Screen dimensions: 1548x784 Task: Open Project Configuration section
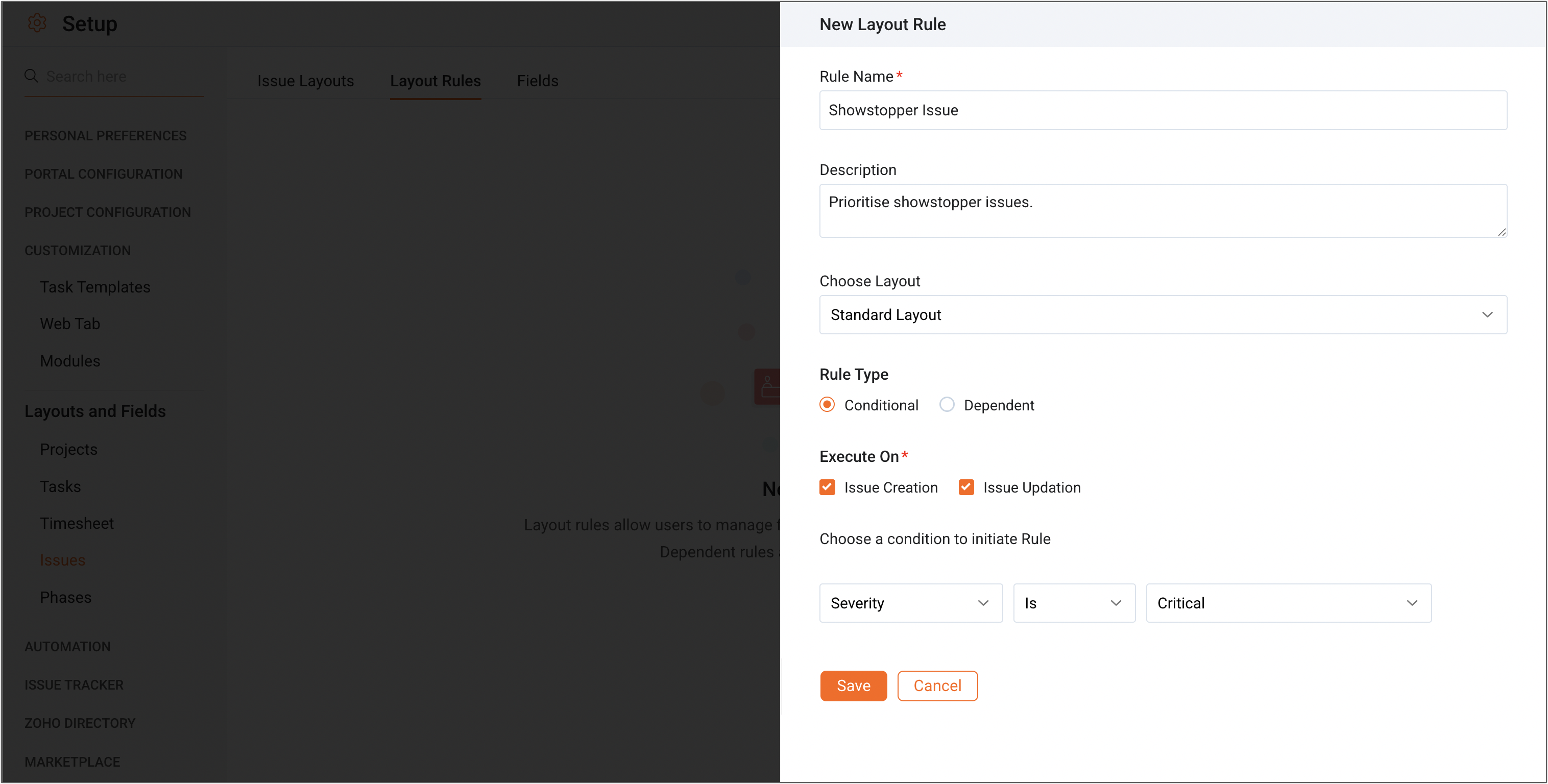point(108,212)
